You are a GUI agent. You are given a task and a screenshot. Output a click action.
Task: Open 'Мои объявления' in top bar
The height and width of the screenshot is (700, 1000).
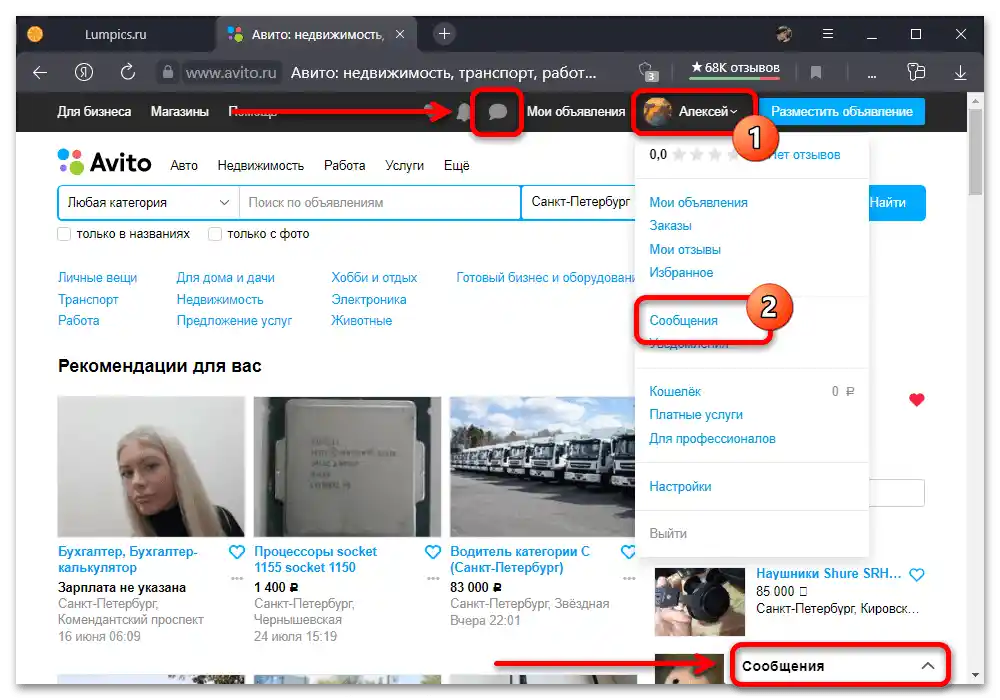[x=576, y=112]
